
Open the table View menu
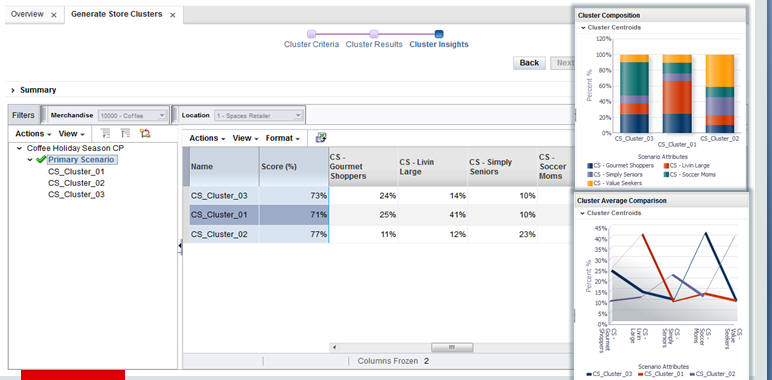[246, 138]
